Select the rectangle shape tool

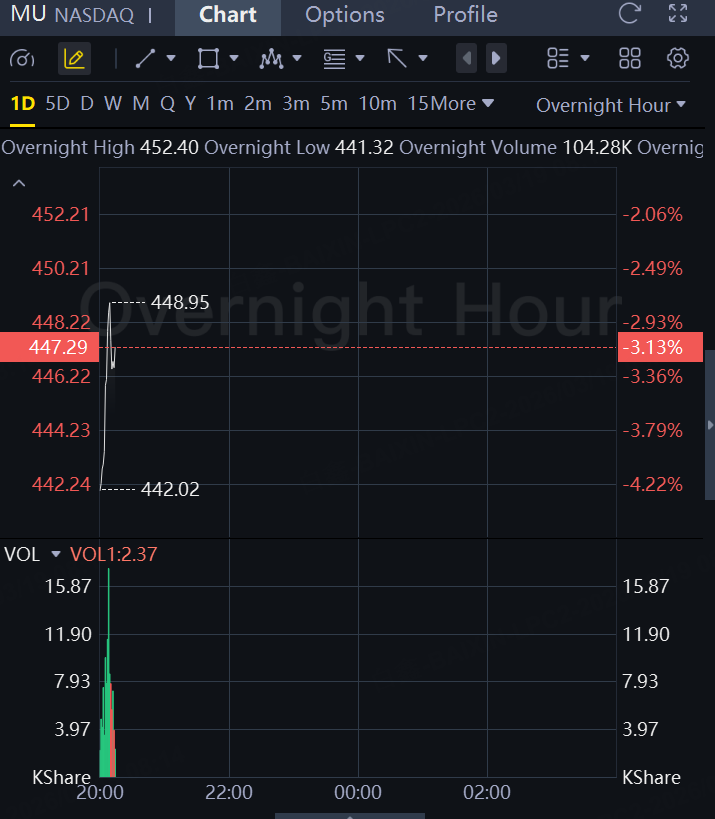pos(208,58)
